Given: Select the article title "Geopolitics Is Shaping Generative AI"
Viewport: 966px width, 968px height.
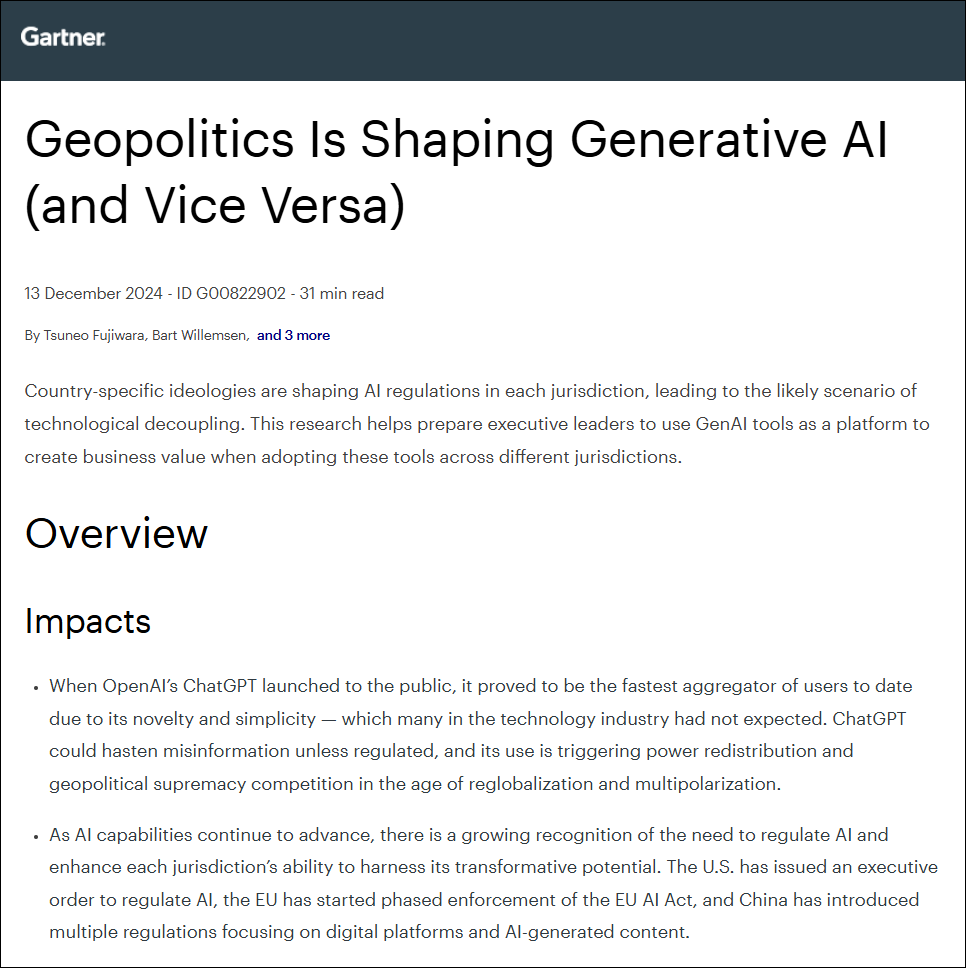Looking at the screenshot, I should coord(456,140).
